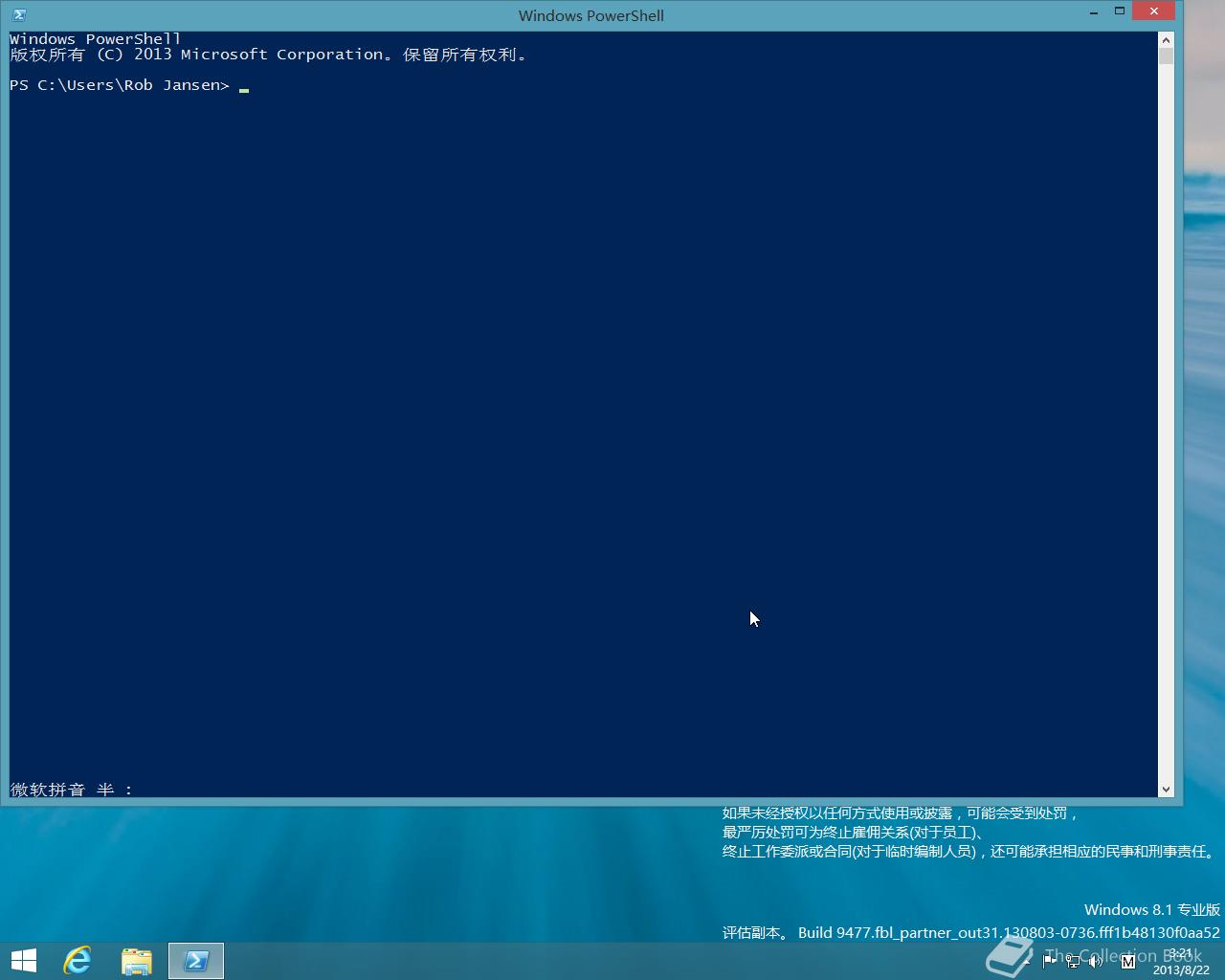The width and height of the screenshot is (1225, 980).
Task: Open the network tray icon
Action: [x=1073, y=961]
